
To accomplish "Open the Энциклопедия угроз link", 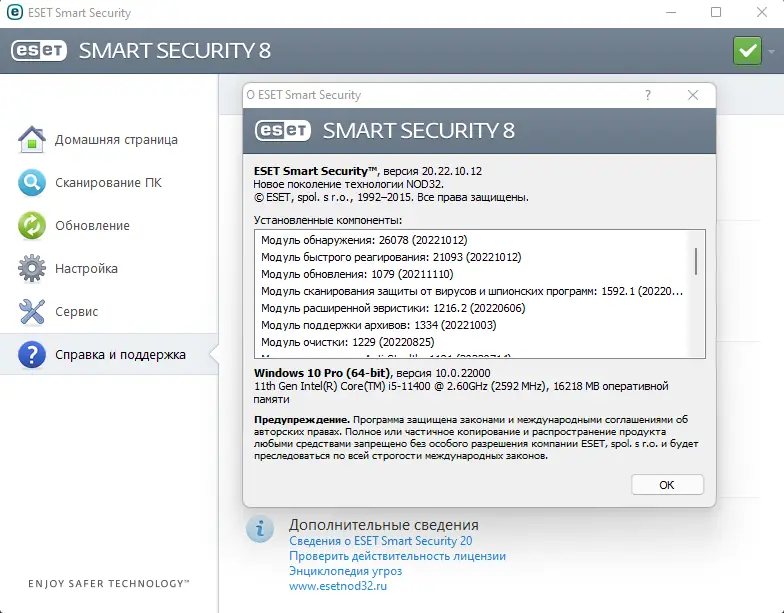I will (345, 571).
